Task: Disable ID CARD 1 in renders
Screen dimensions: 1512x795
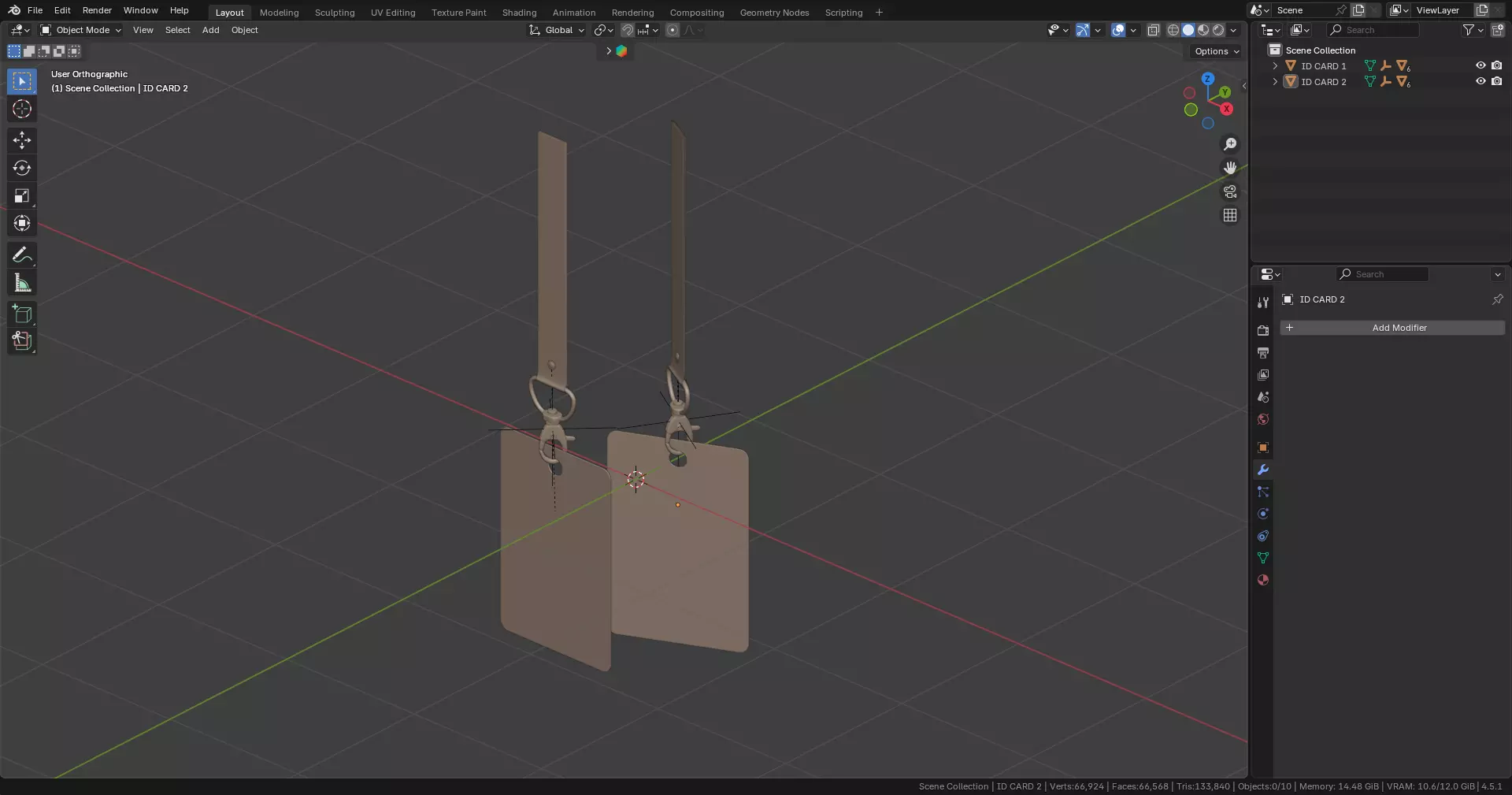Action: coord(1497,65)
